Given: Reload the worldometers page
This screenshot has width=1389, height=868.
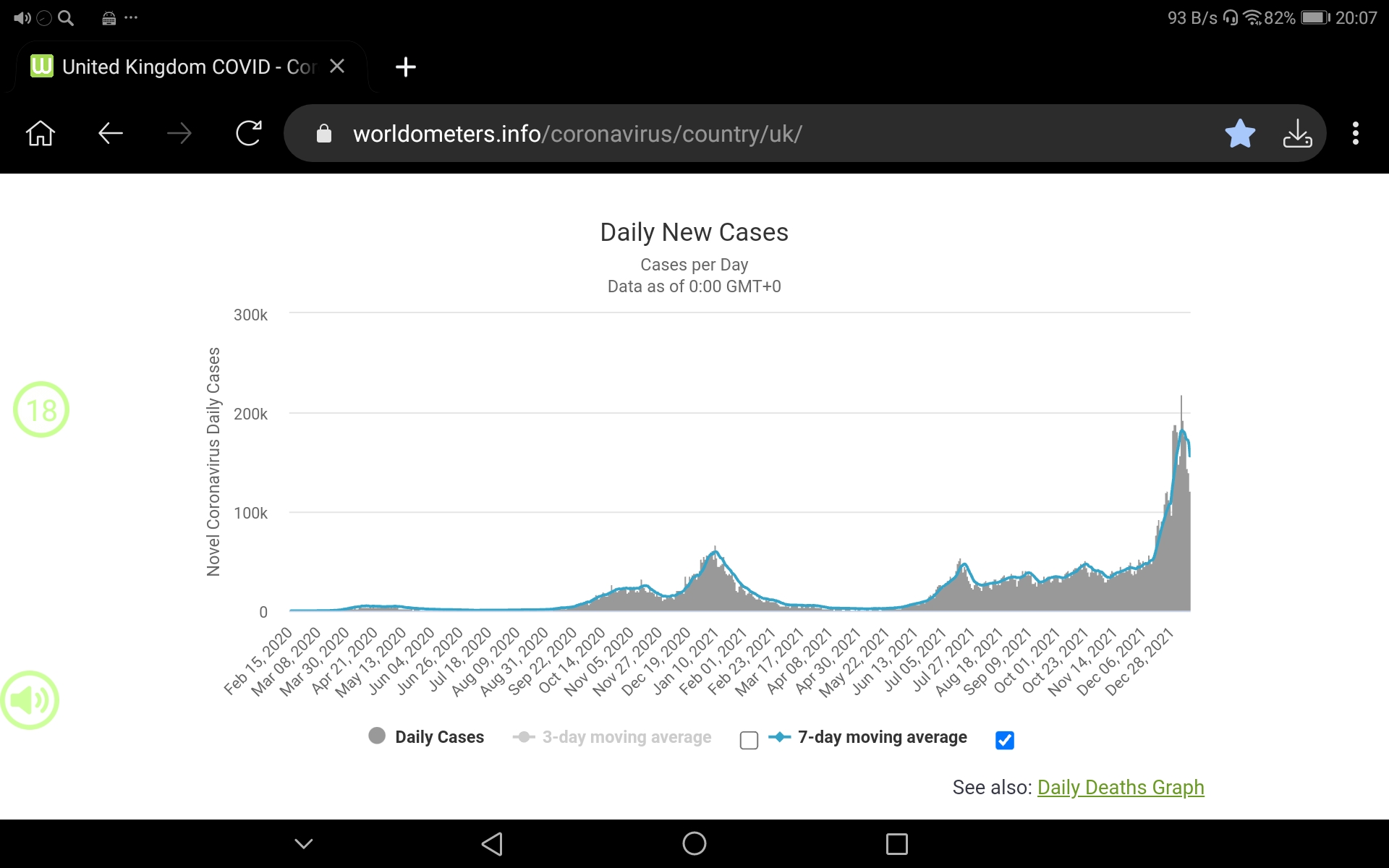Looking at the screenshot, I should [248, 133].
